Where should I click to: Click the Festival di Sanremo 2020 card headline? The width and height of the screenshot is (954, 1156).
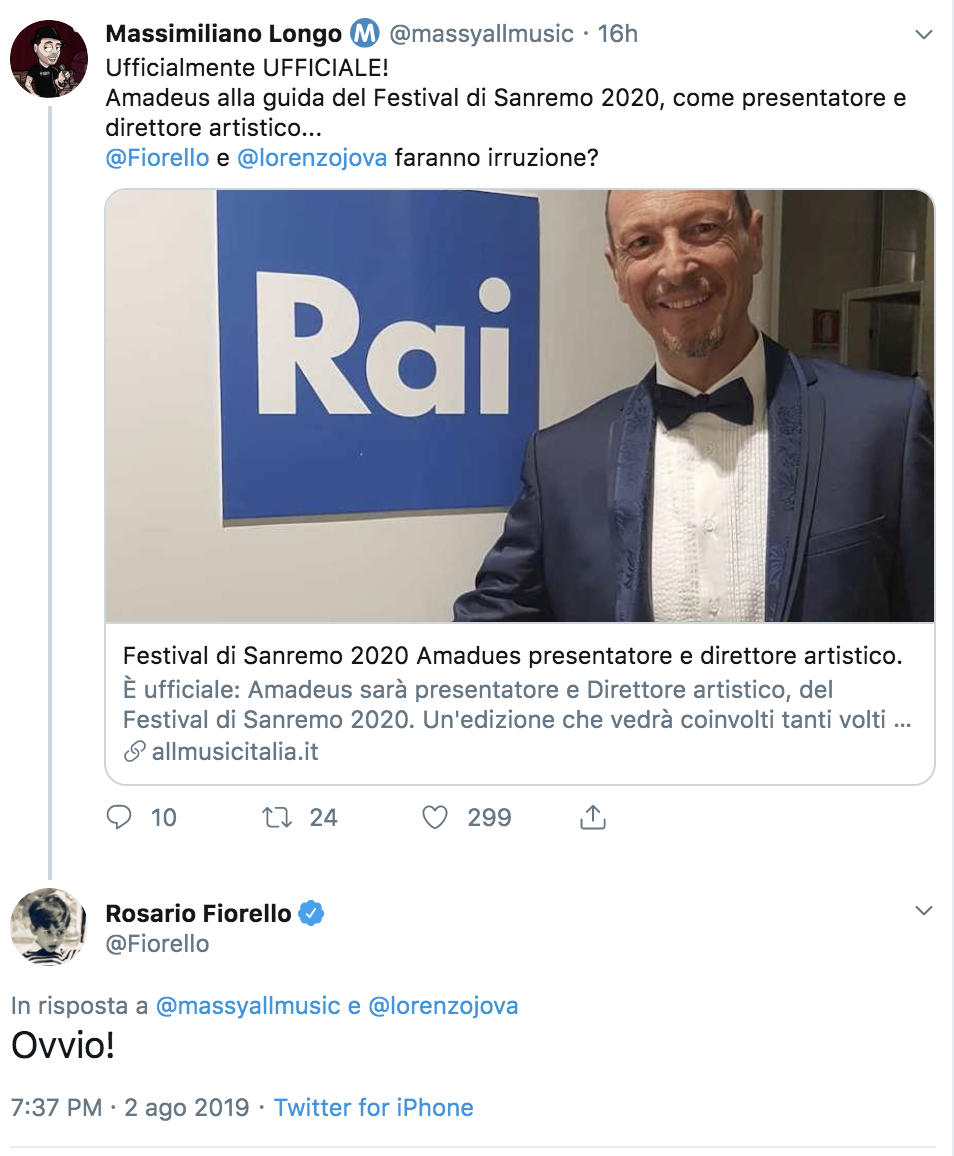point(512,657)
